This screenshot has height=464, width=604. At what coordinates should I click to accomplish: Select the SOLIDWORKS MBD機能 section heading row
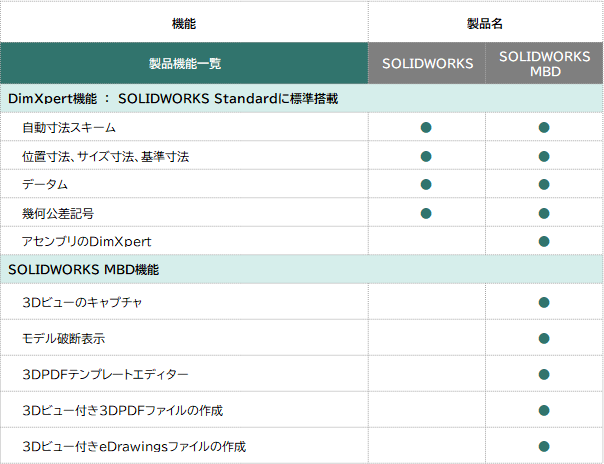coord(84,269)
